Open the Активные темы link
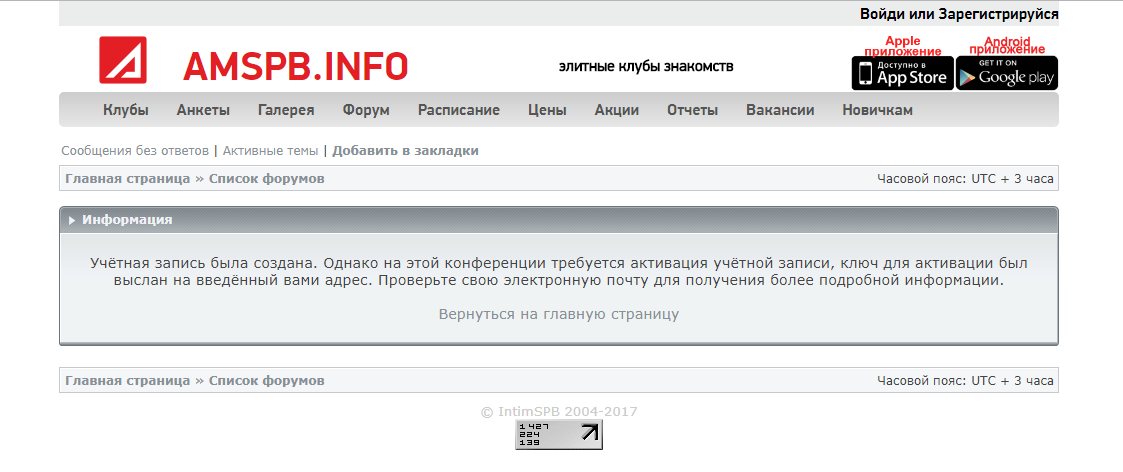This screenshot has height=472, width=1123. pyautogui.click(x=270, y=151)
